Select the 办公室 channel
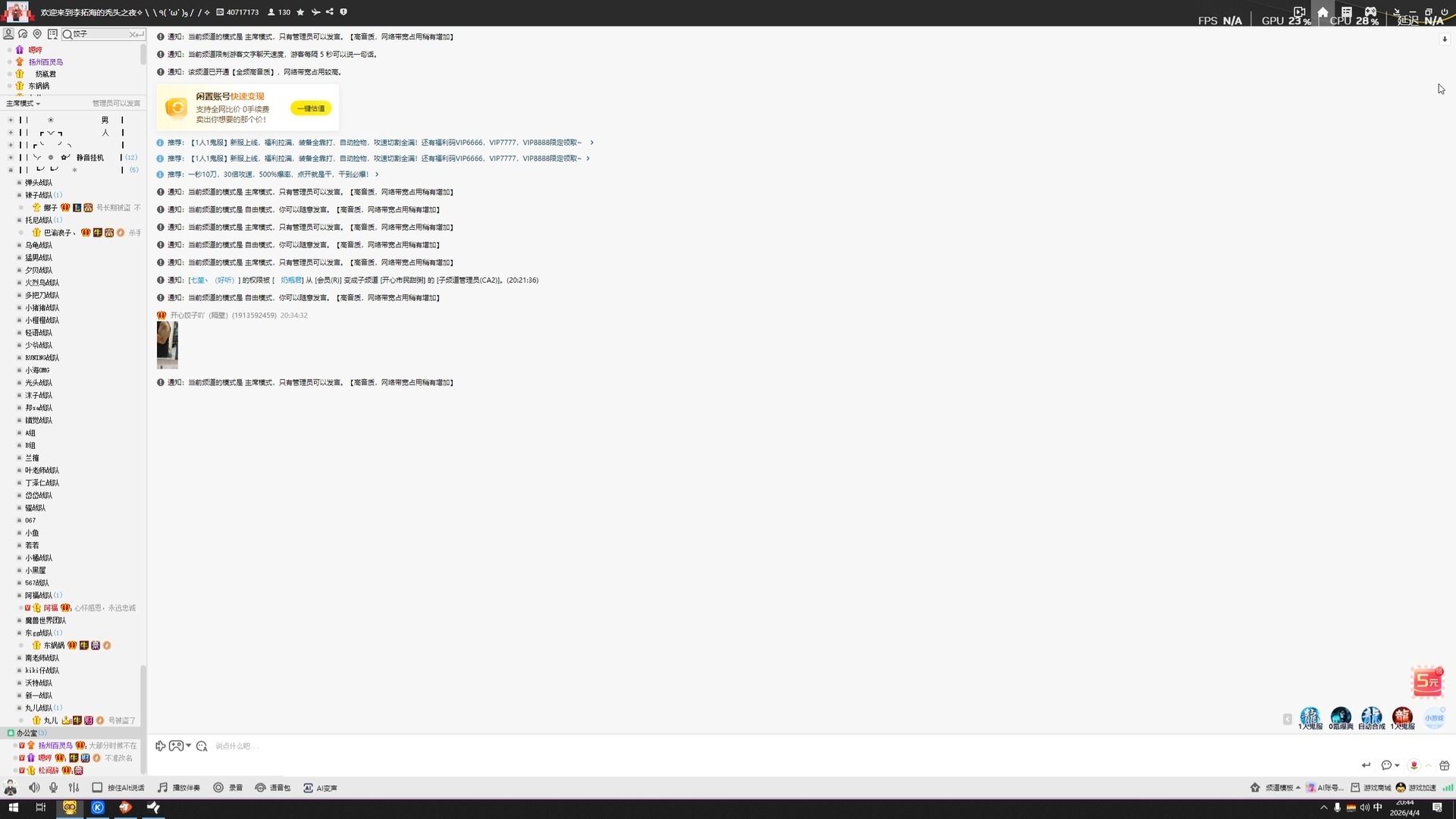The width and height of the screenshot is (1456, 819). pyautogui.click(x=27, y=733)
